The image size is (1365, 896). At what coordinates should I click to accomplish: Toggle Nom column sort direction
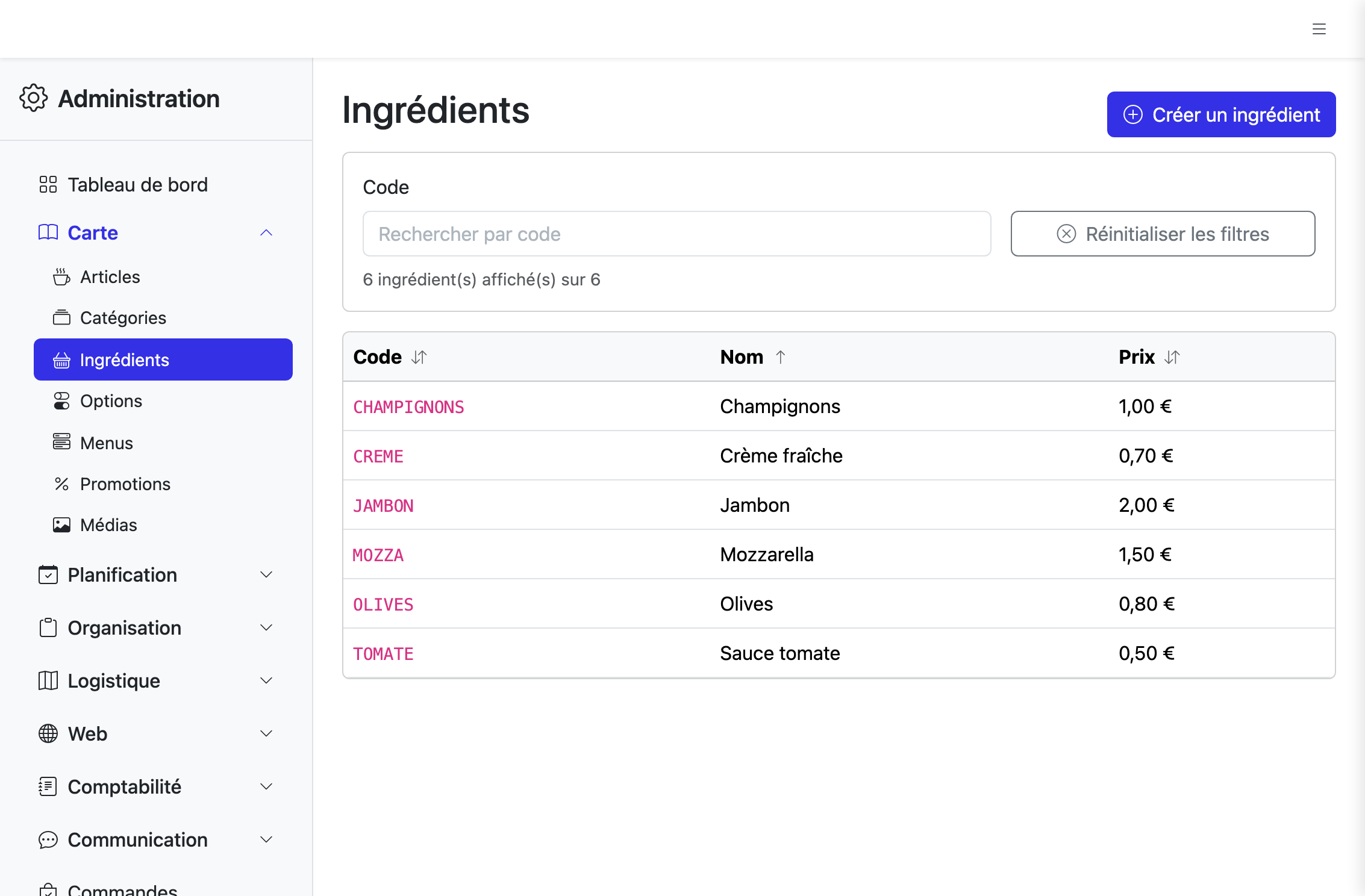781,357
